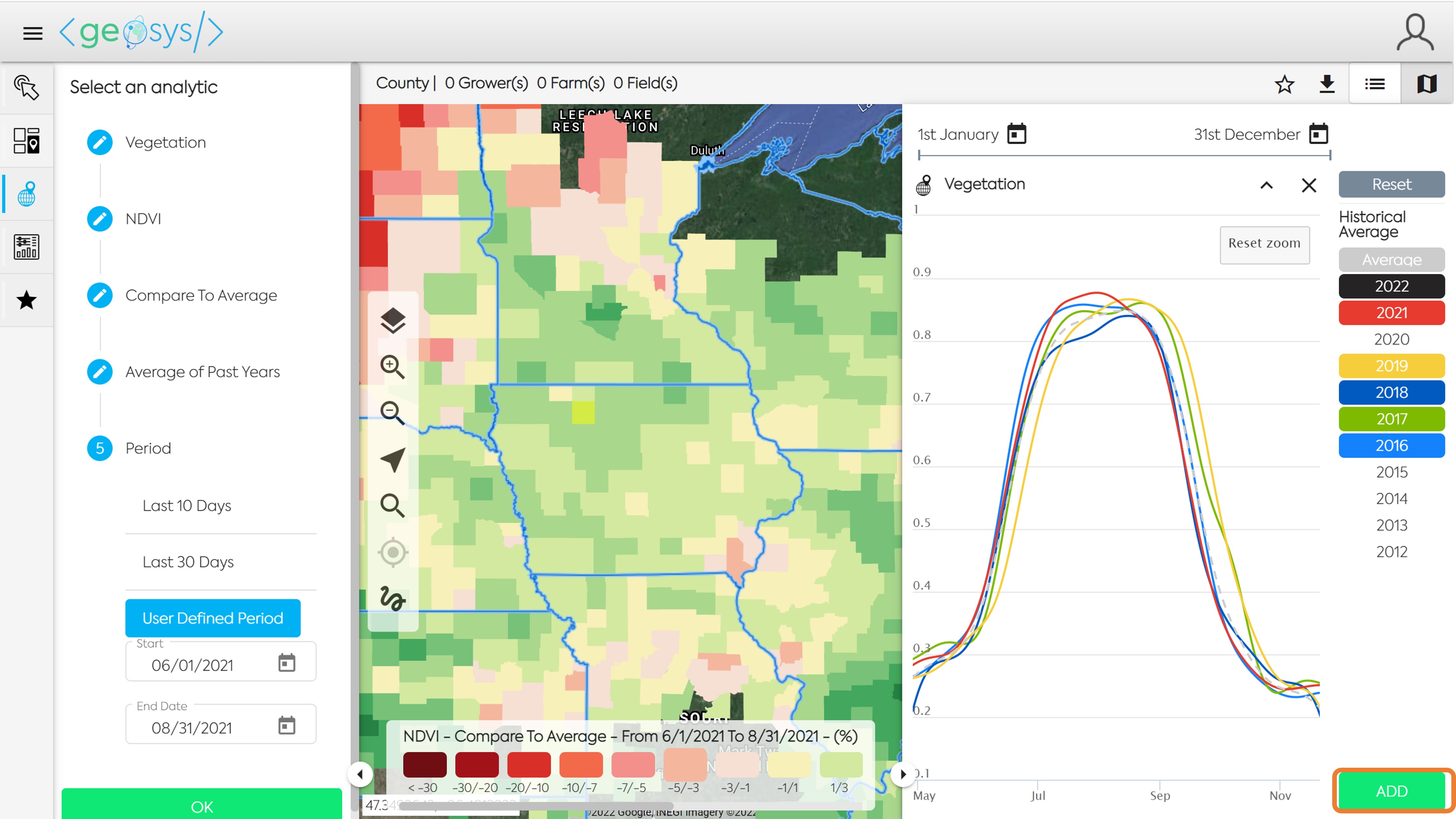This screenshot has width=1456, height=819.
Task: Zoom in on the map
Action: [393, 367]
